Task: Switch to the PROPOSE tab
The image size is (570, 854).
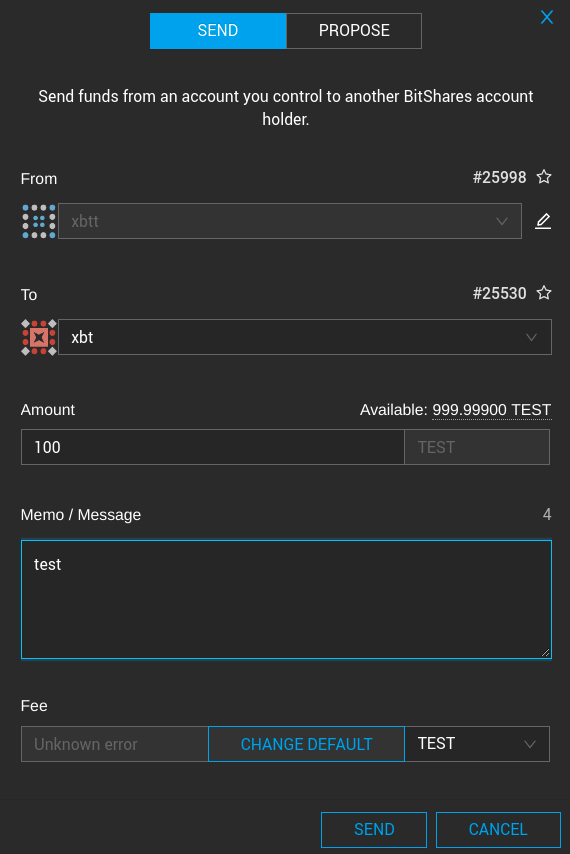Action: point(354,30)
